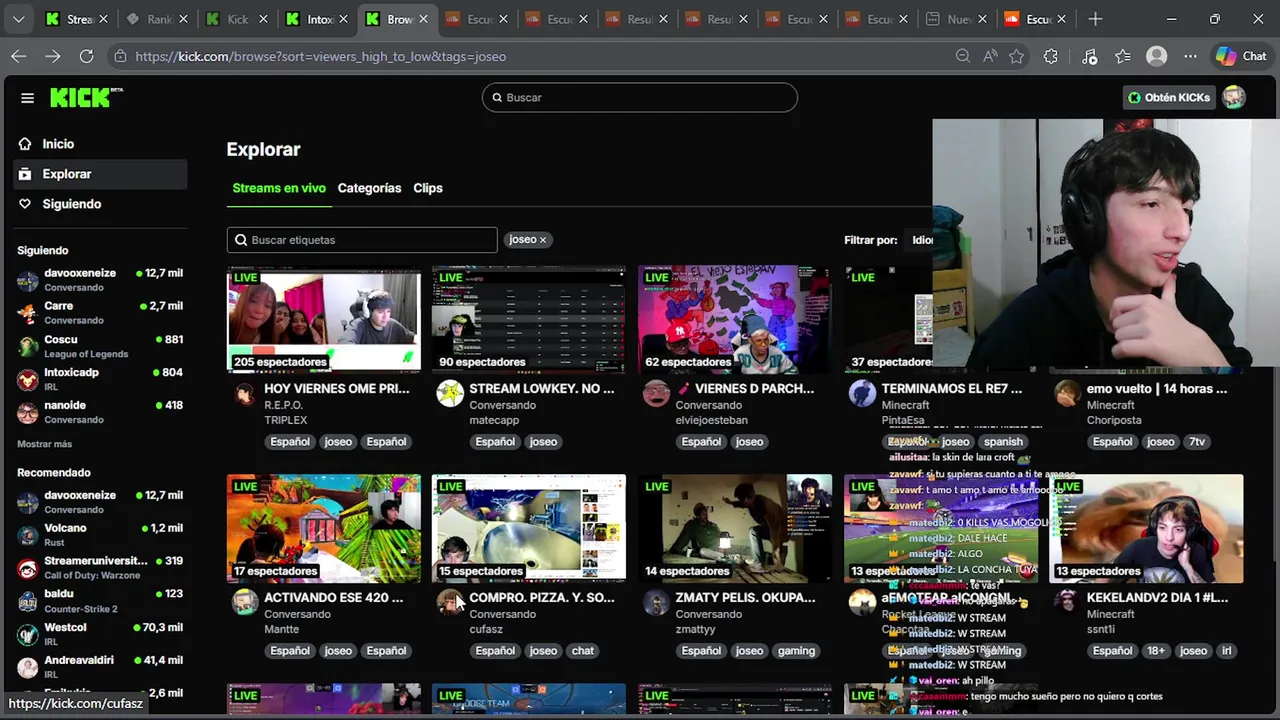Screen dimensions: 1280x720
Task: Open the 62 espectadores stream thumbnail
Action: (735, 320)
